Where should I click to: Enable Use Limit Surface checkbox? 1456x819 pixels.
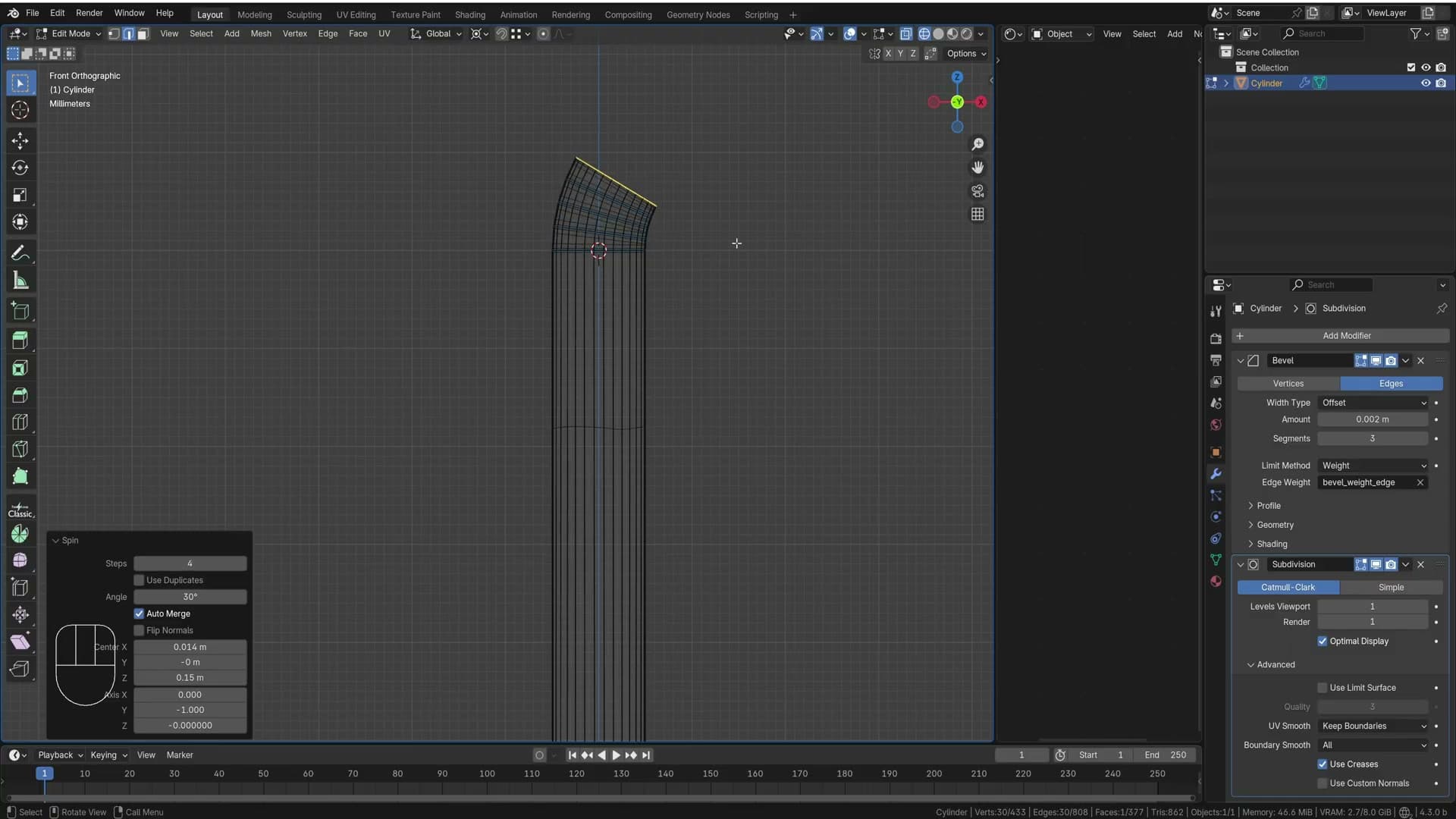click(1323, 688)
